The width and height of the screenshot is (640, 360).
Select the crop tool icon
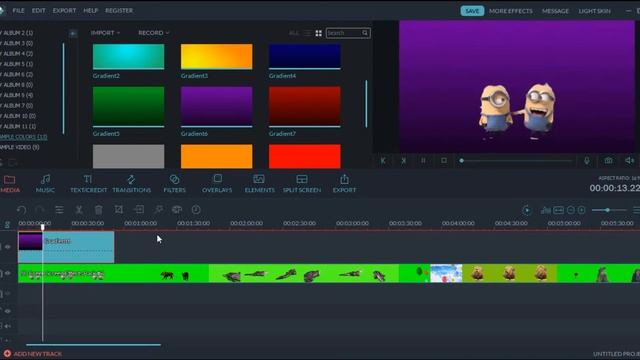point(118,209)
